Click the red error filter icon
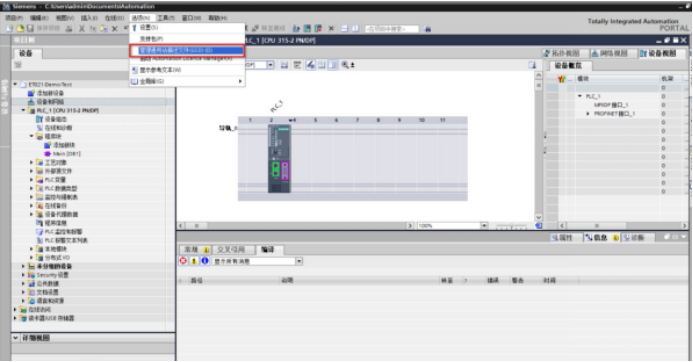The height and width of the screenshot is (362, 693). [183, 261]
